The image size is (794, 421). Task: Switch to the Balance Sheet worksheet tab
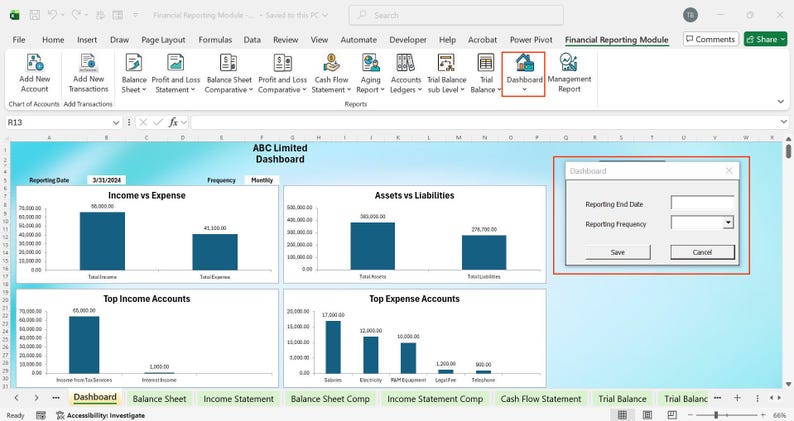pos(159,399)
